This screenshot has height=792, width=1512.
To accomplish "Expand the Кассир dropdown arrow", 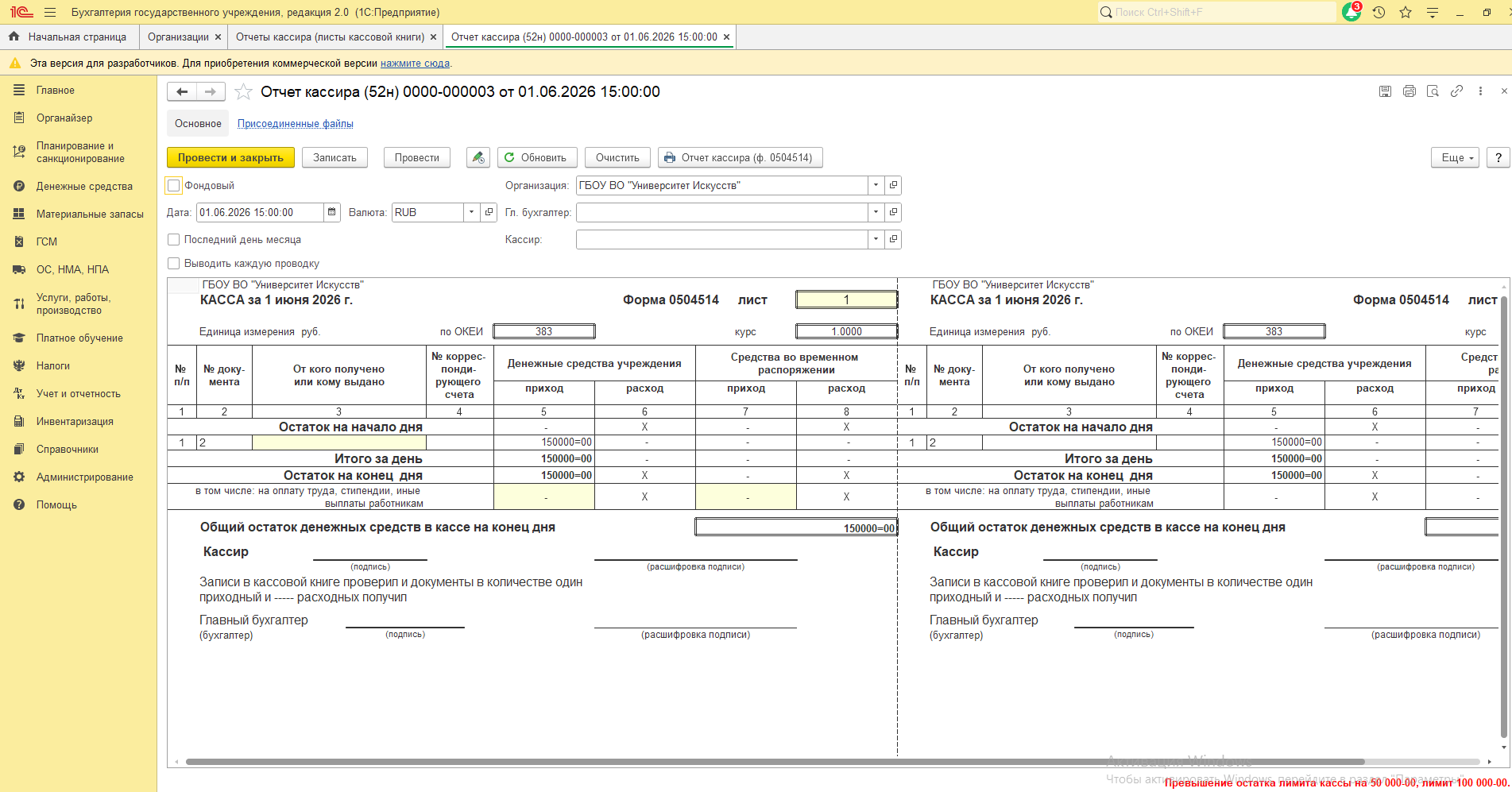I will click(x=876, y=239).
